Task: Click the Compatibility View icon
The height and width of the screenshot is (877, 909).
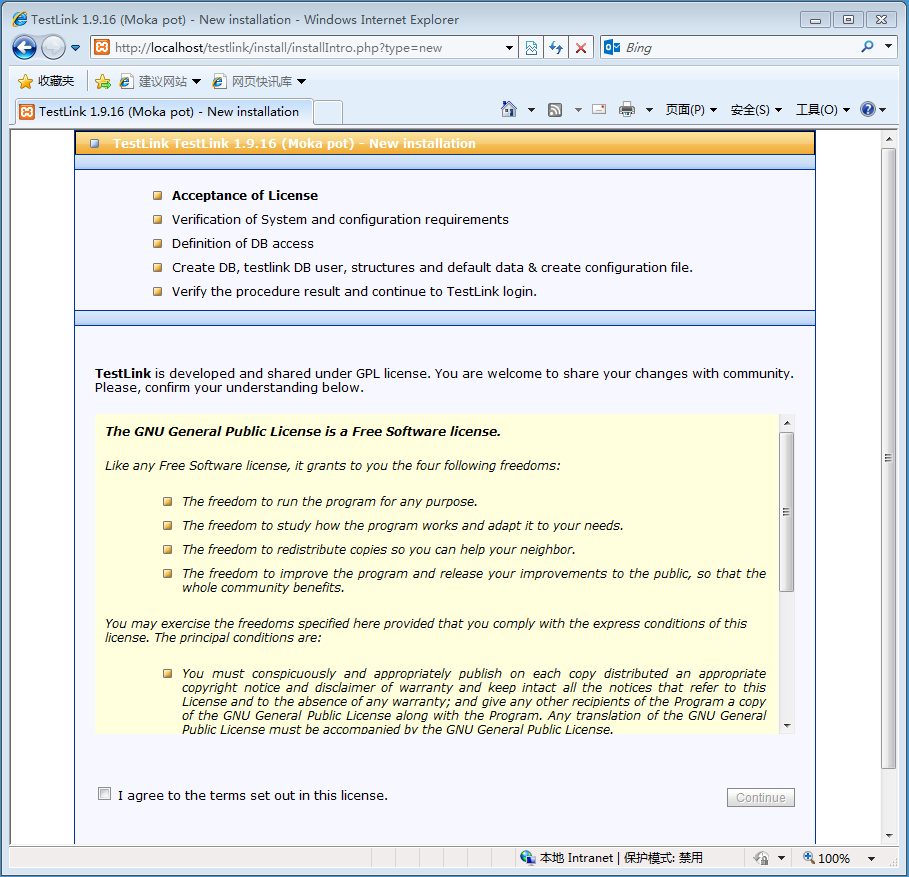Action: tap(531, 48)
